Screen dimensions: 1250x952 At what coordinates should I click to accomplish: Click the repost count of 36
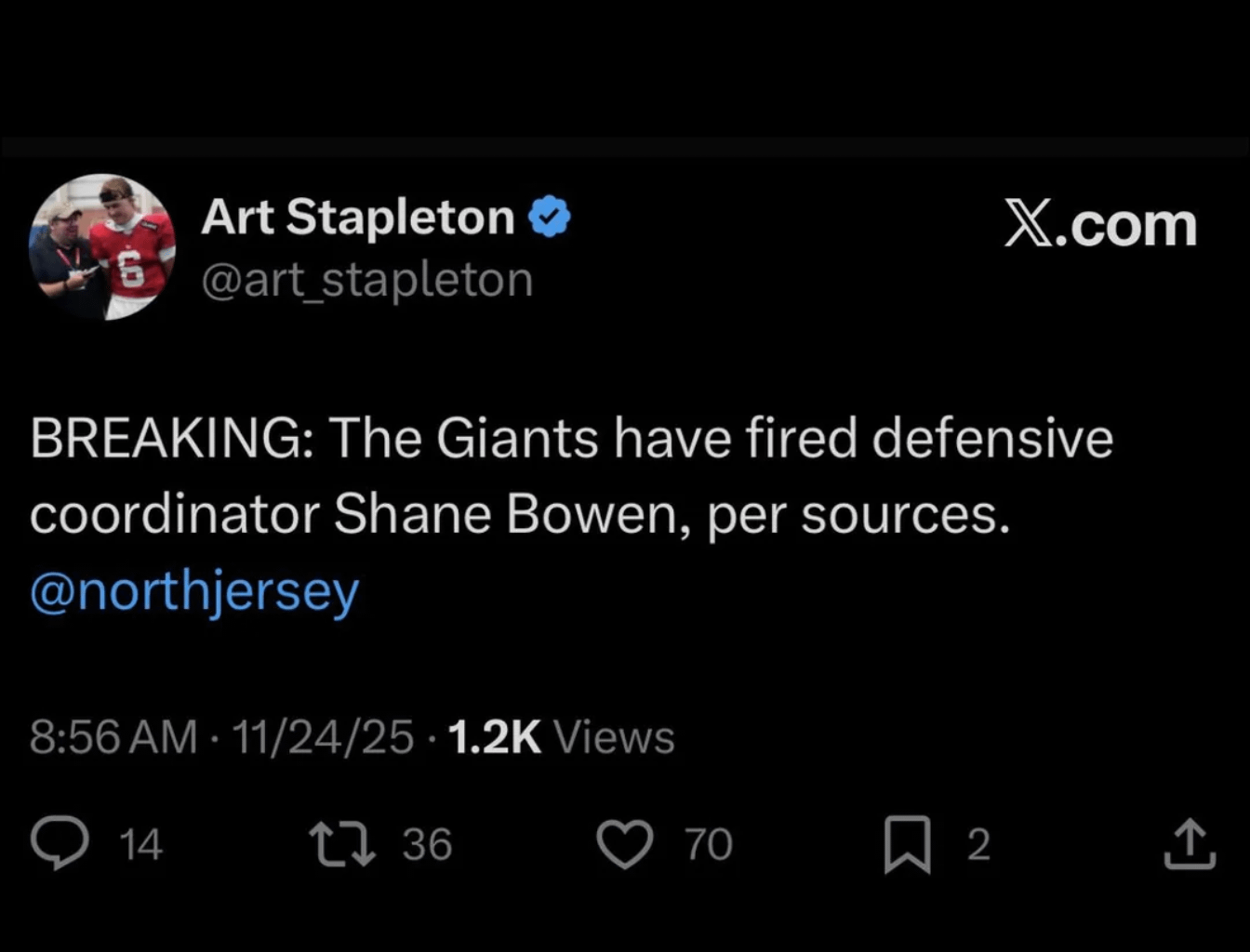(x=427, y=844)
